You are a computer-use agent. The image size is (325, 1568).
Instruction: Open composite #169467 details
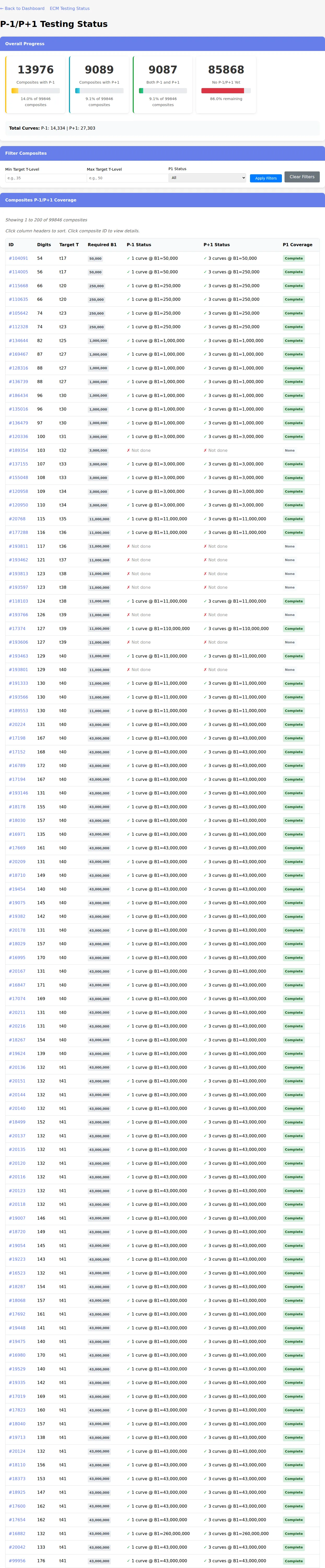[18, 354]
